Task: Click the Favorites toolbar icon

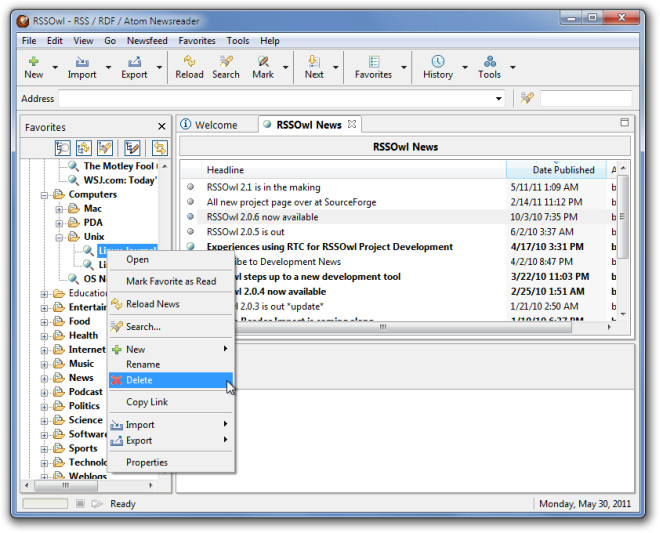Action: click(373, 61)
